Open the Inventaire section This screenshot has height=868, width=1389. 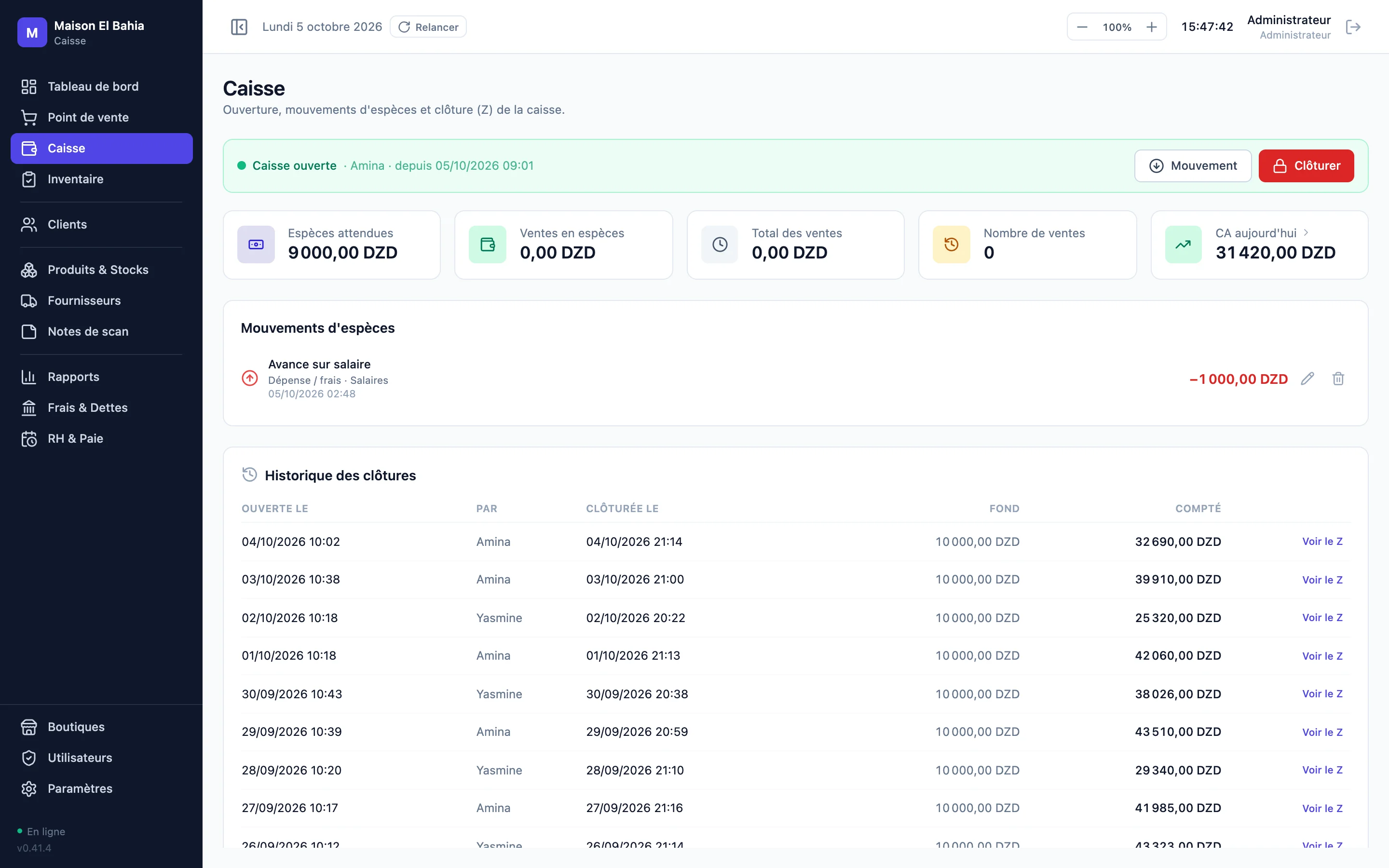[102, 179]
